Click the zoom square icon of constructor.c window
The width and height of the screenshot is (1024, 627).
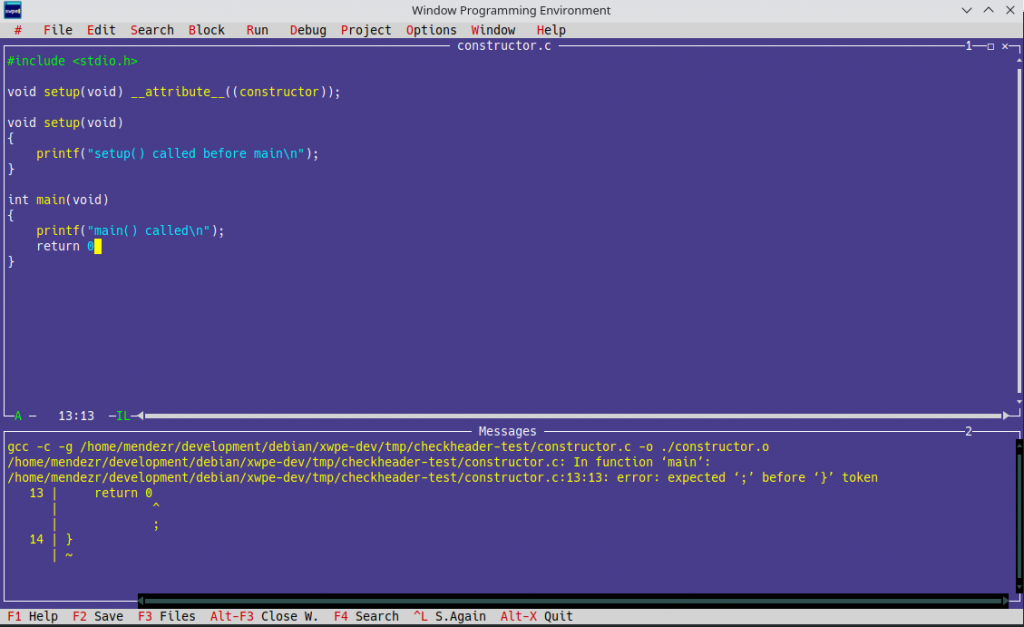(x=991, y=46)
